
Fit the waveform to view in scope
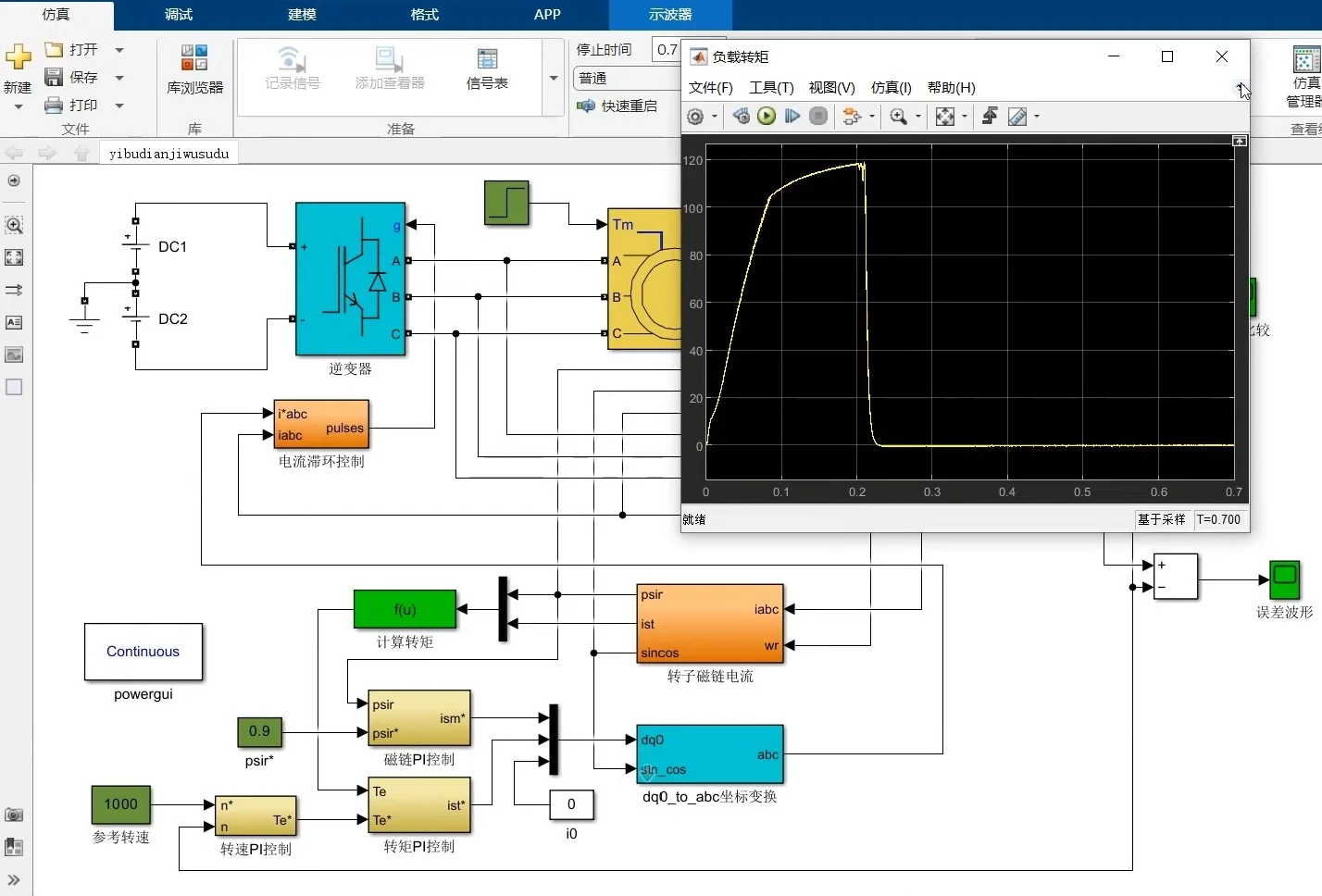[946, 116]
